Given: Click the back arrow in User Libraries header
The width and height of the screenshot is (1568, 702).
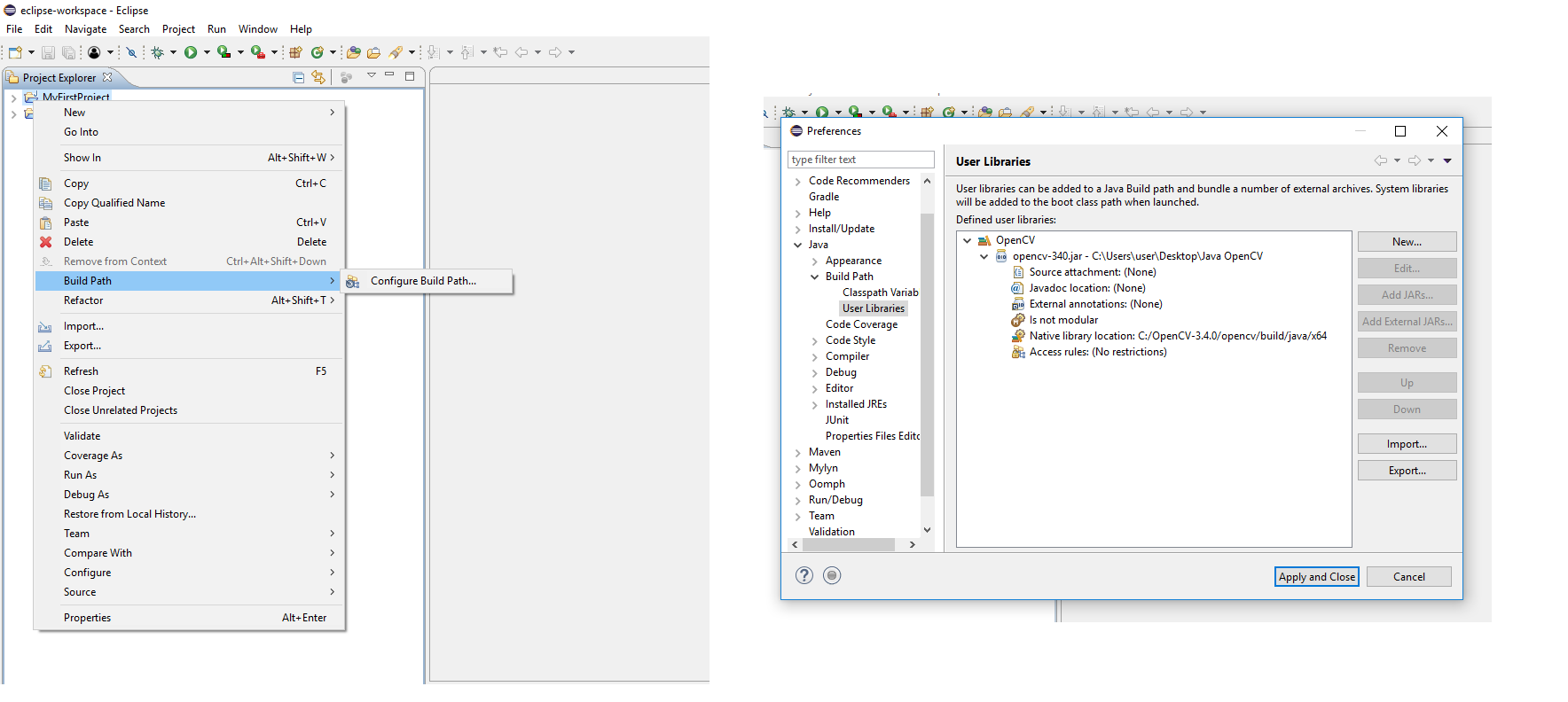Looking at the screenshot, I should coord(1381,160).
